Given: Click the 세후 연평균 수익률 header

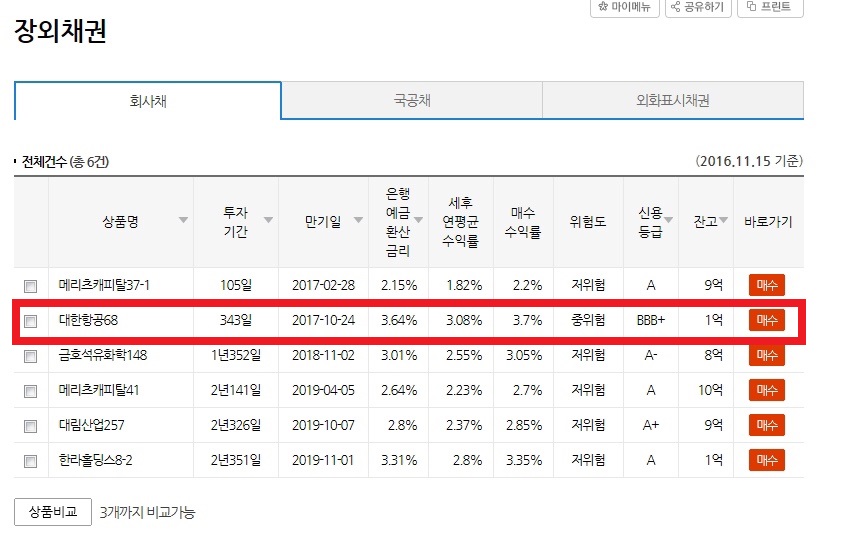Looking at the screenshot, I should [461, 222].
